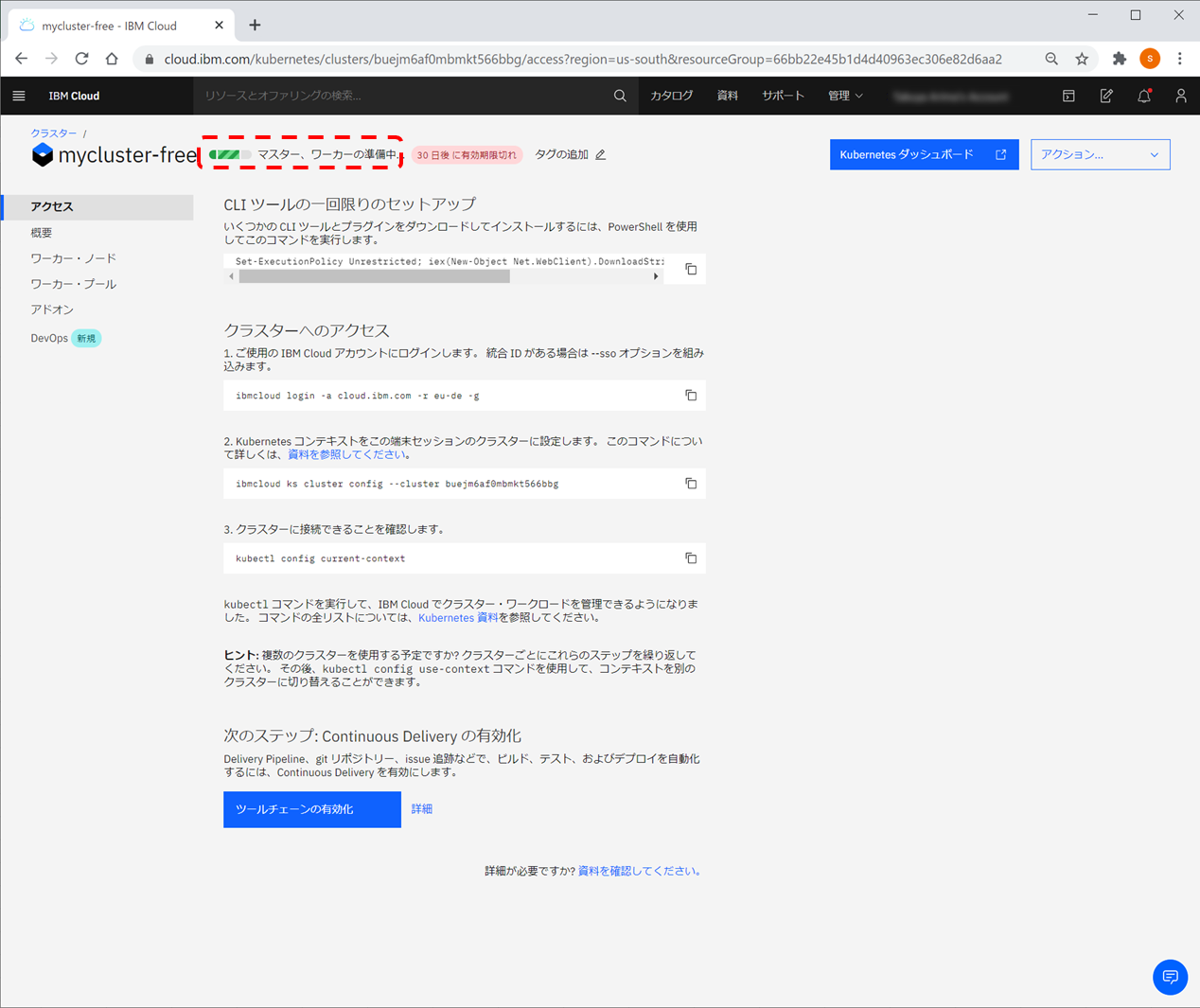Click the code box scroll right arrow
The height and width of the screenshot is (1008, 1200).
click(x=656, y=277)
